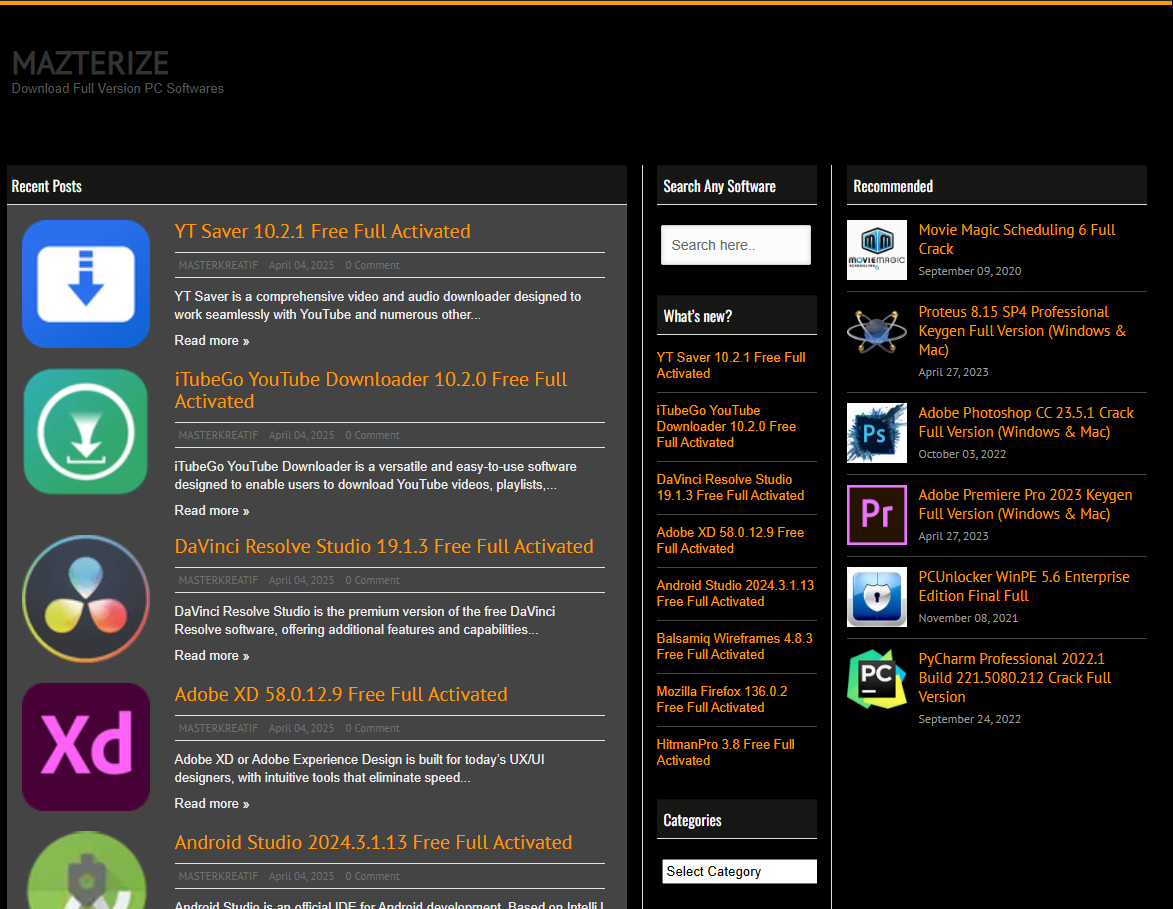Open iTubeGo YouTube Downloader 10.2.0 post title
1173x909 pixels.
(x=371, y=391)
